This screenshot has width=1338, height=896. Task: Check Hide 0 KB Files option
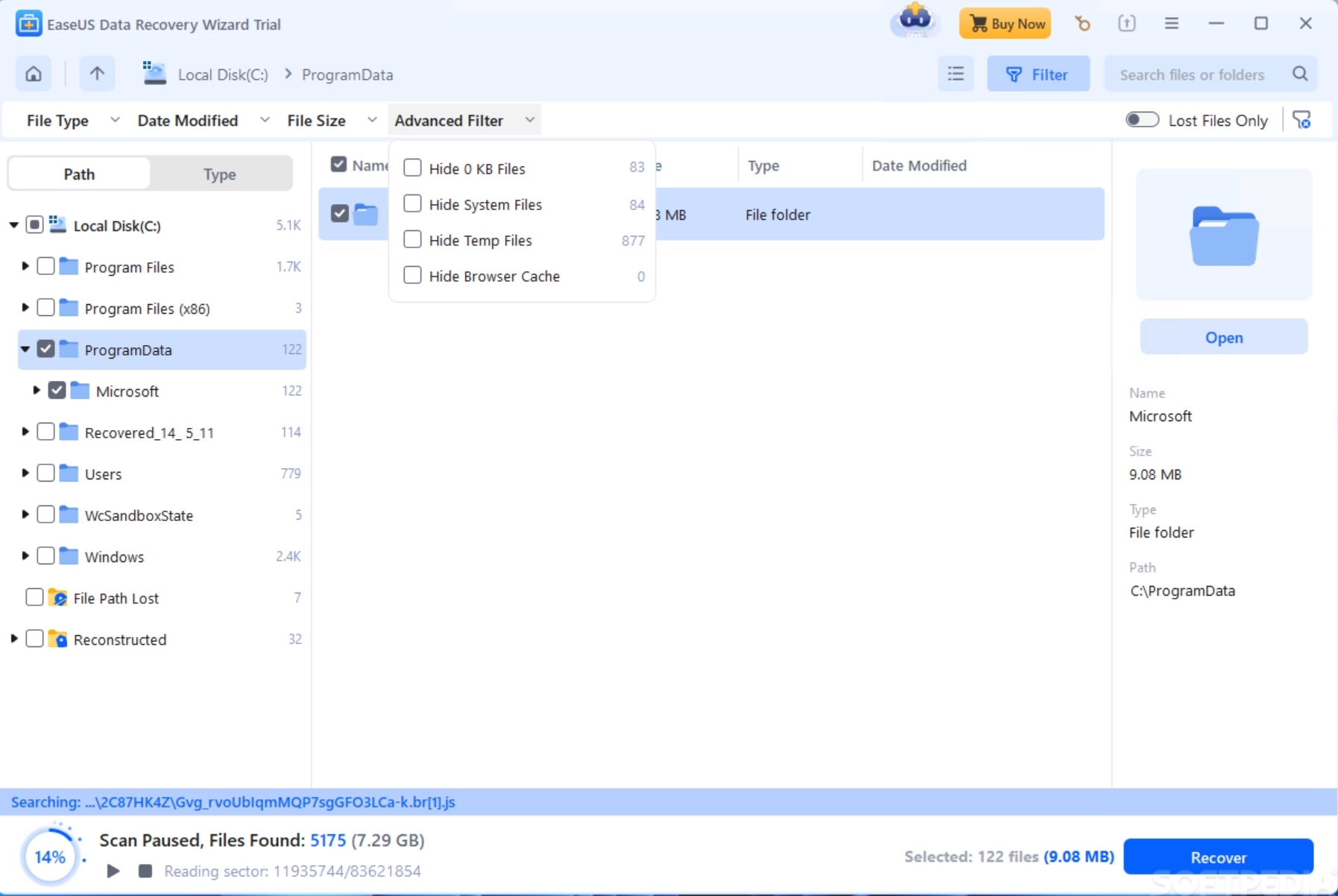(412, 168)
